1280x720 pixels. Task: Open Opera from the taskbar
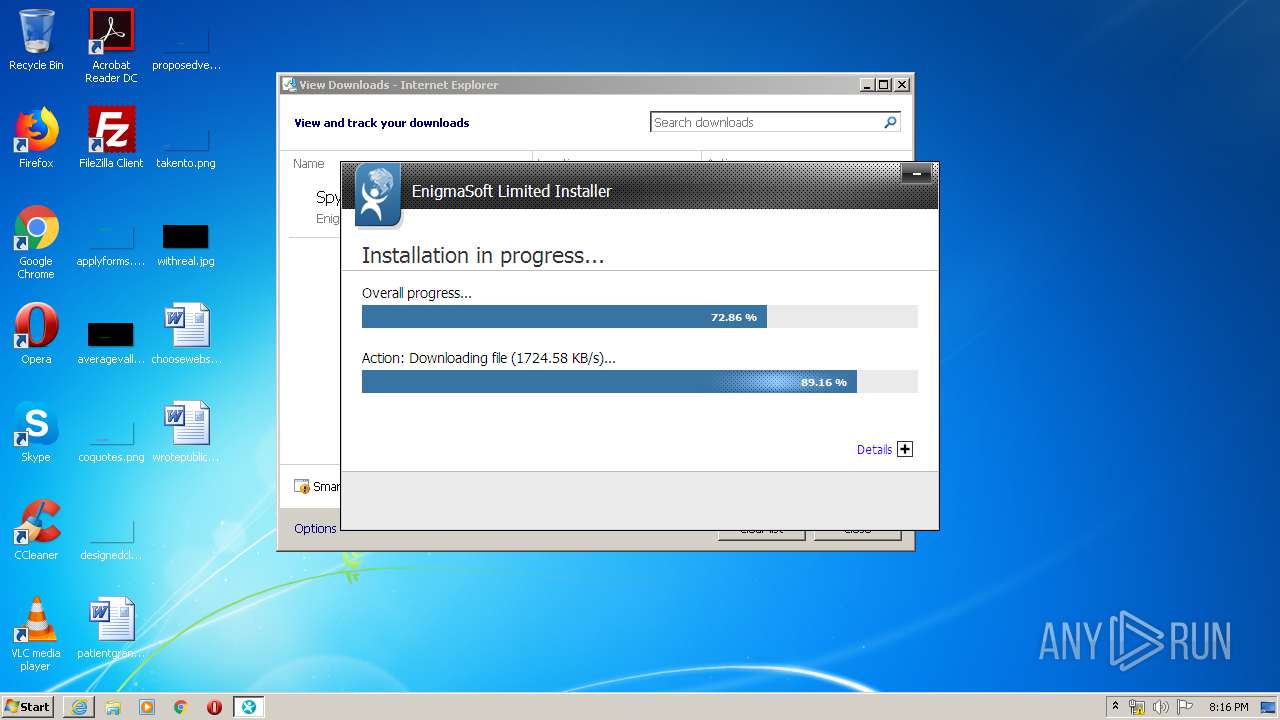(x=214, y=707)
